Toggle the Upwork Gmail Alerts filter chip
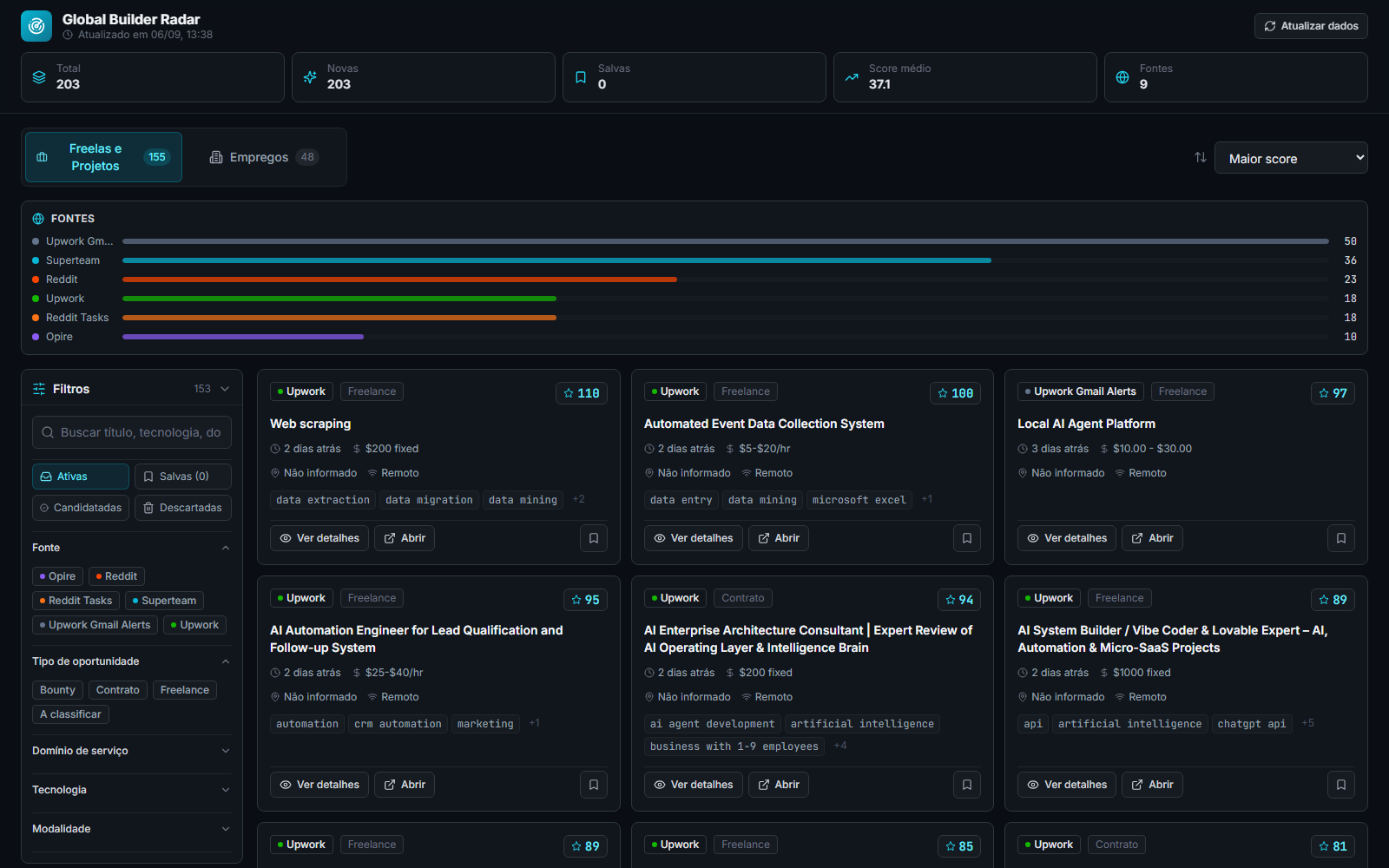Viewport: 1389px width, 868px height. pyautogui.click(x=95, y=625)
